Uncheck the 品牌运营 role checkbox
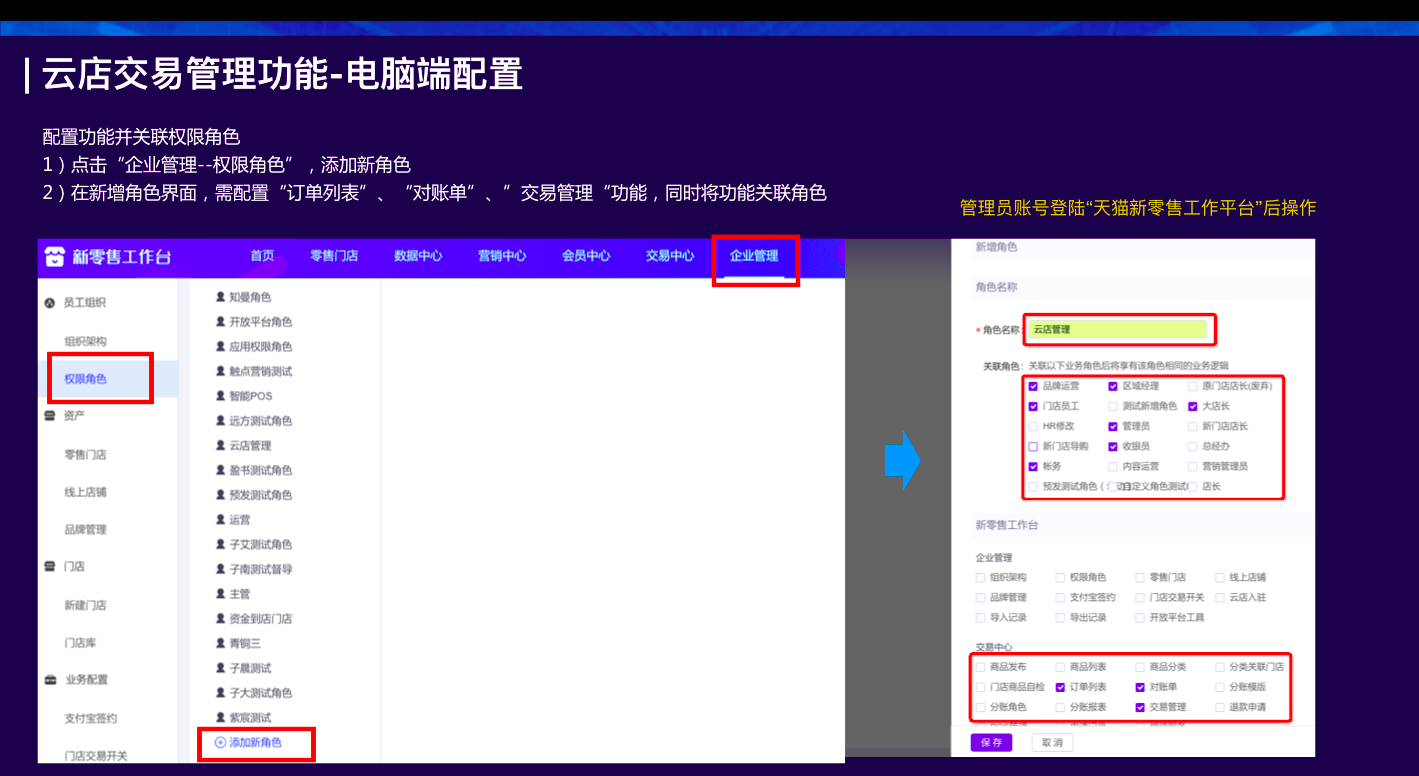Screen dimensions: 1419x776 [x=1033, y=386]
